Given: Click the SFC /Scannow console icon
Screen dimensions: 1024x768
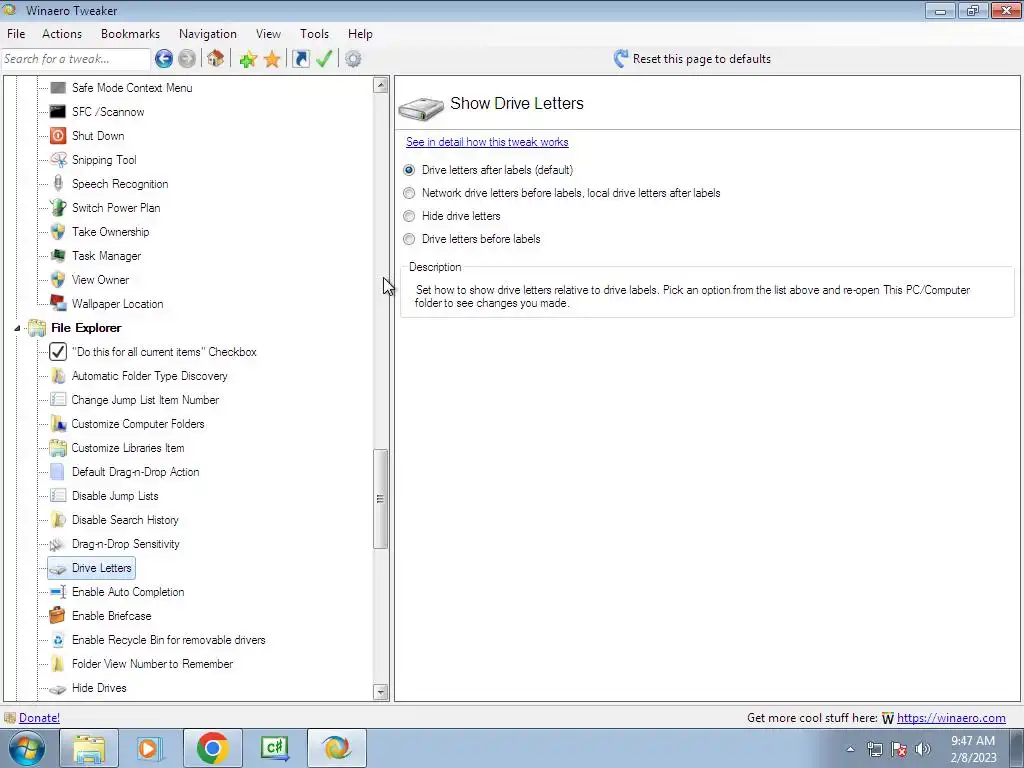Looking at the screenshot, I should click(58, 112).
